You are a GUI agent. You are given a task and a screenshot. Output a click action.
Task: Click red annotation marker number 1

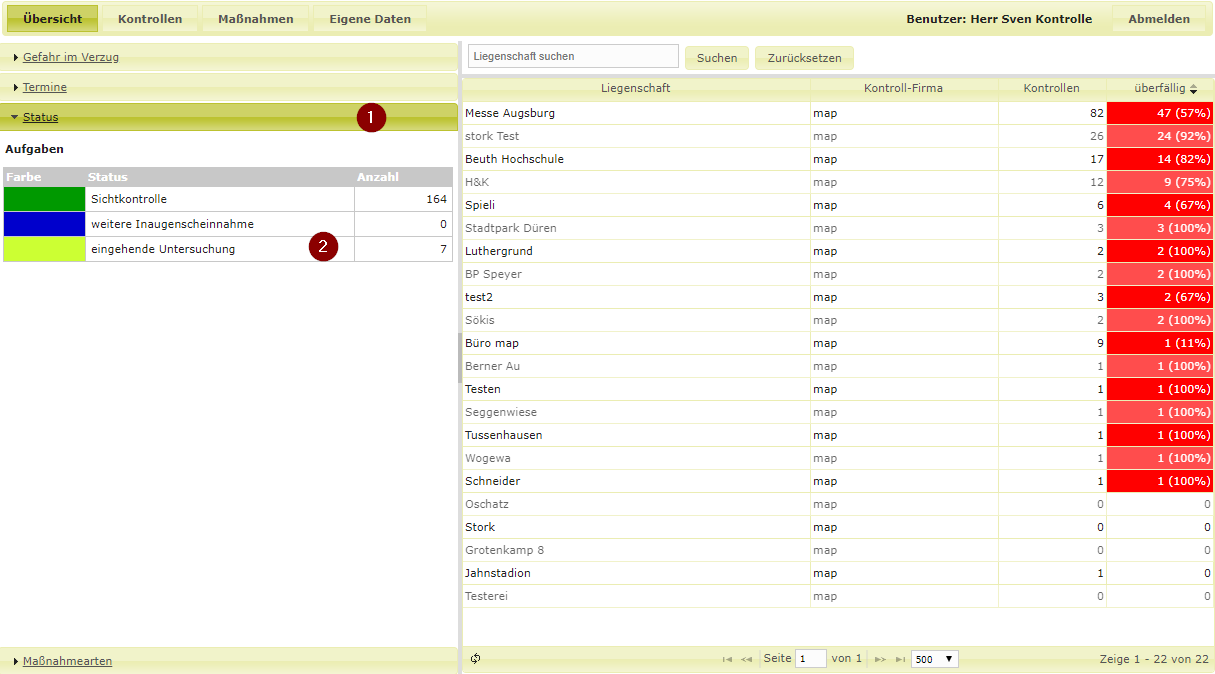click(x=371, y=117)
